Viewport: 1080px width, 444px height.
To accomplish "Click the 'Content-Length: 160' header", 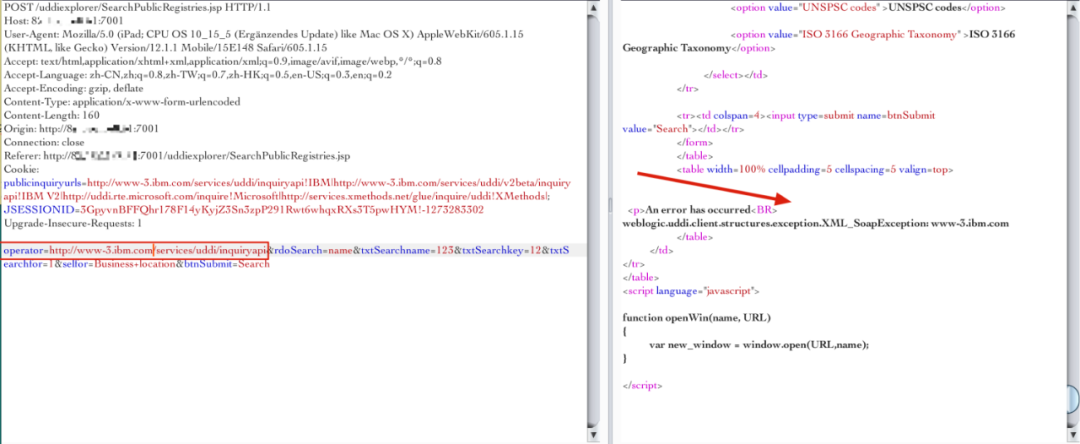I will pyautogui.click(x=52, y=115).
